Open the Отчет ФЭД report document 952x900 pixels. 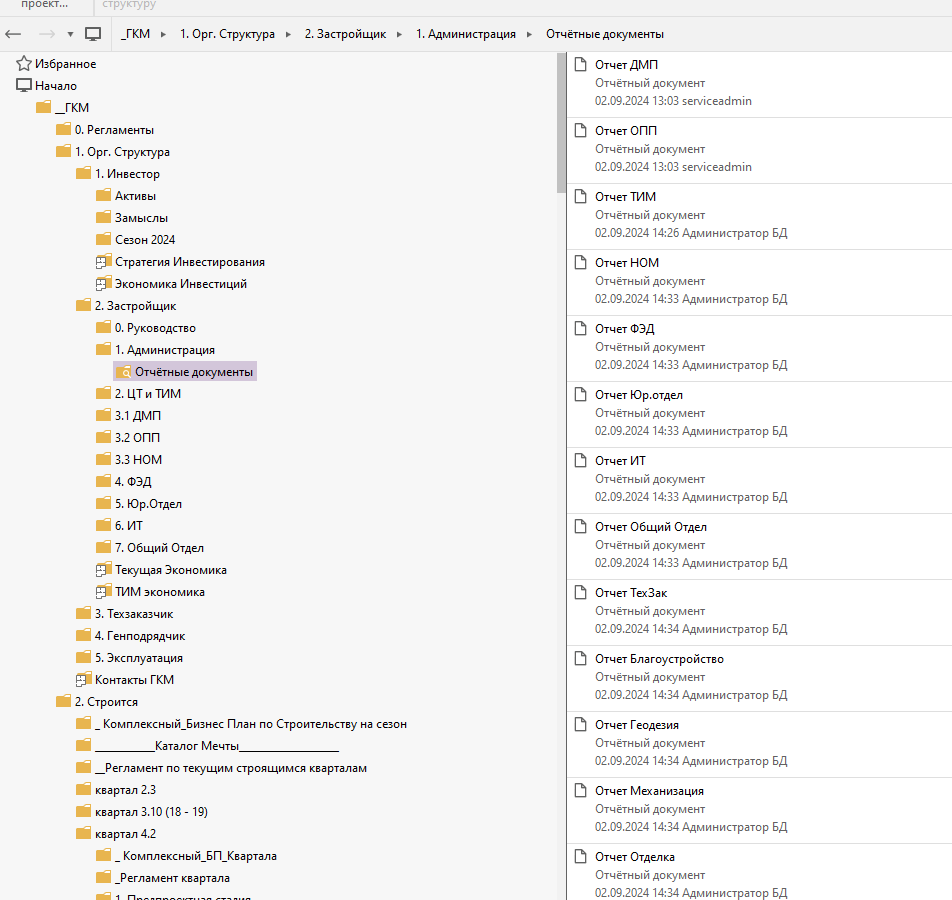coord(625,329)
